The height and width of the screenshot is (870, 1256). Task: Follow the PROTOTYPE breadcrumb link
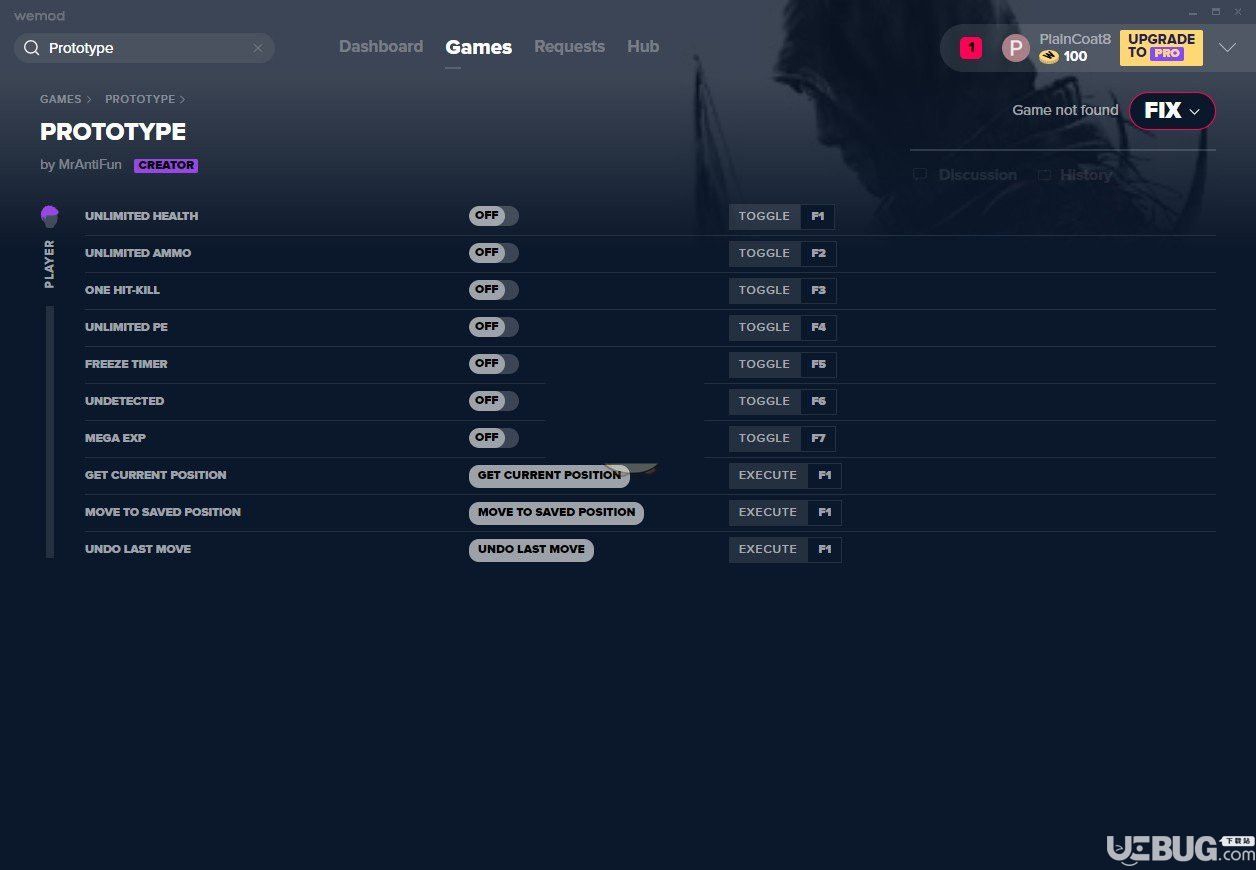tap(140, 100)
